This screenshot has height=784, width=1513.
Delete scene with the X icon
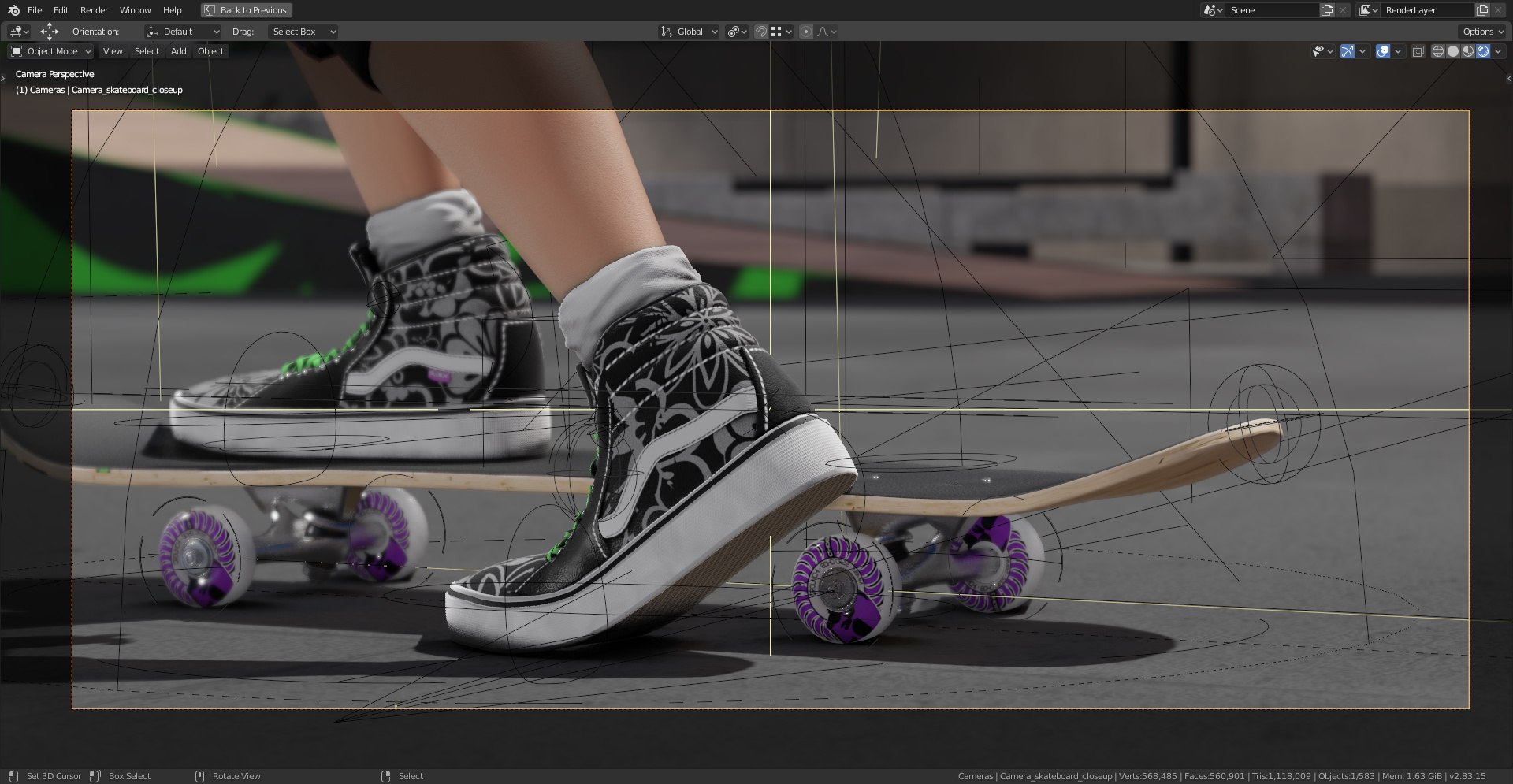pyautogui.click(x=1343, y=10)
